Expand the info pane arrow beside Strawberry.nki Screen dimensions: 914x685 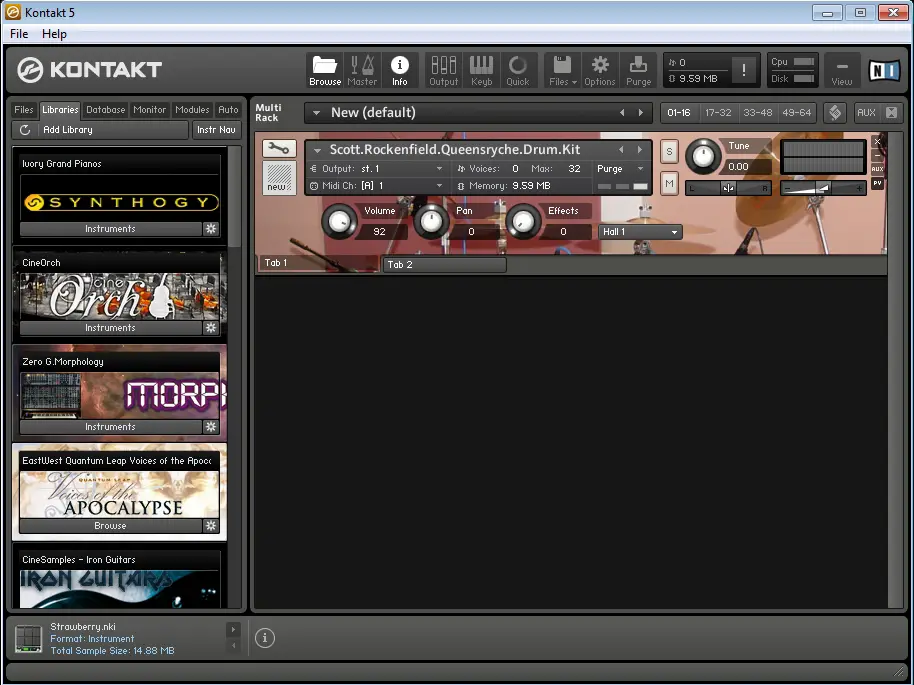[x=233, y=629]
